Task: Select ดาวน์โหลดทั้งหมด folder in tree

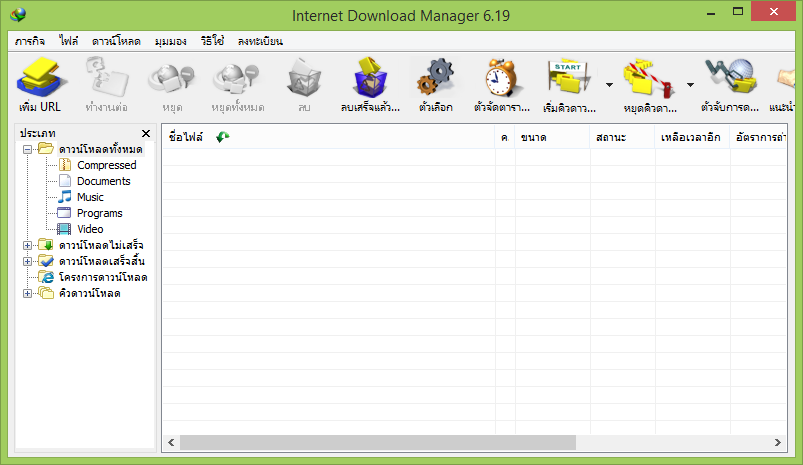Action: tap(100, 149)
